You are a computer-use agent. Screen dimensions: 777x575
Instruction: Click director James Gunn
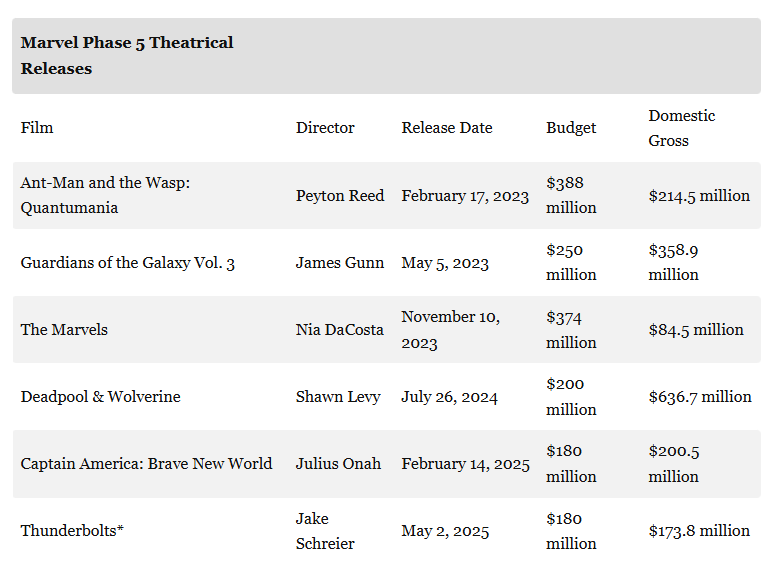pyautogui.click(x=340, y=263)
